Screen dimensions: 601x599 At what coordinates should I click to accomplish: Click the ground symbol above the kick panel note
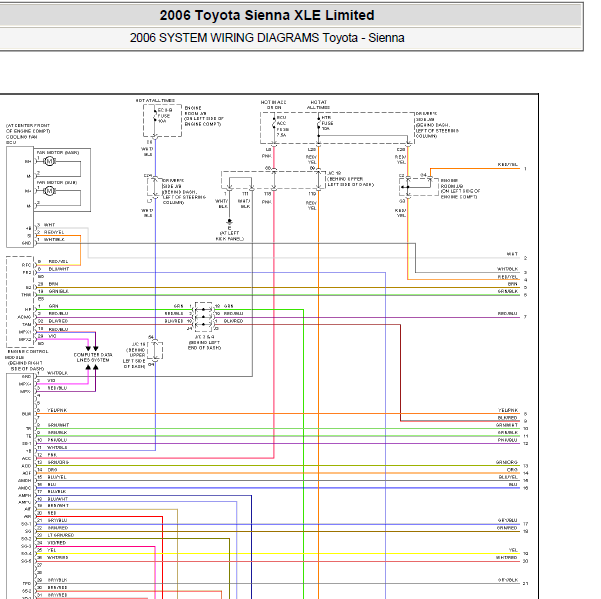coord(229,223)
